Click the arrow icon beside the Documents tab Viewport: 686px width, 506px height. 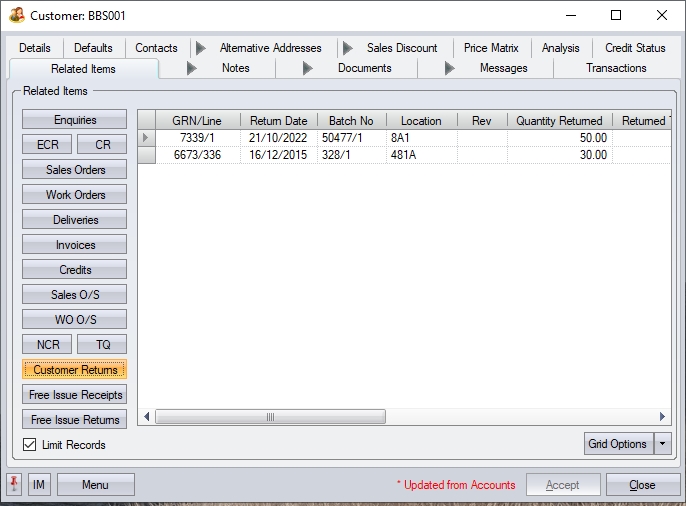[x=307, y=68]
